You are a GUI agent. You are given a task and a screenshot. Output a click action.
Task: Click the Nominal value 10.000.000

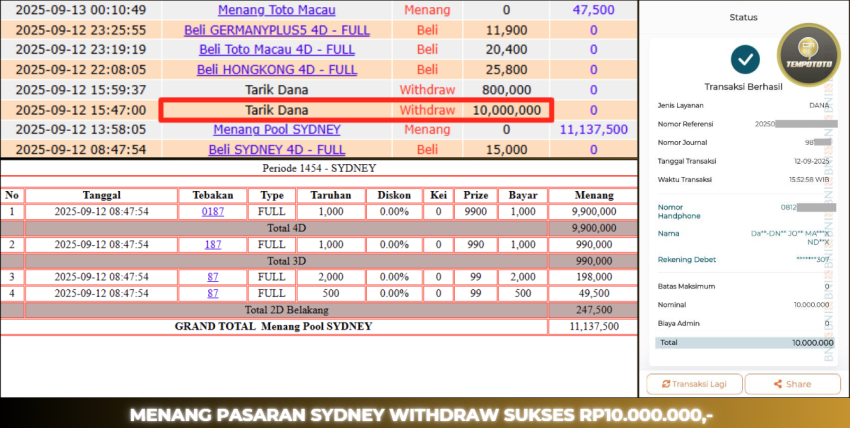coord(812,304)
